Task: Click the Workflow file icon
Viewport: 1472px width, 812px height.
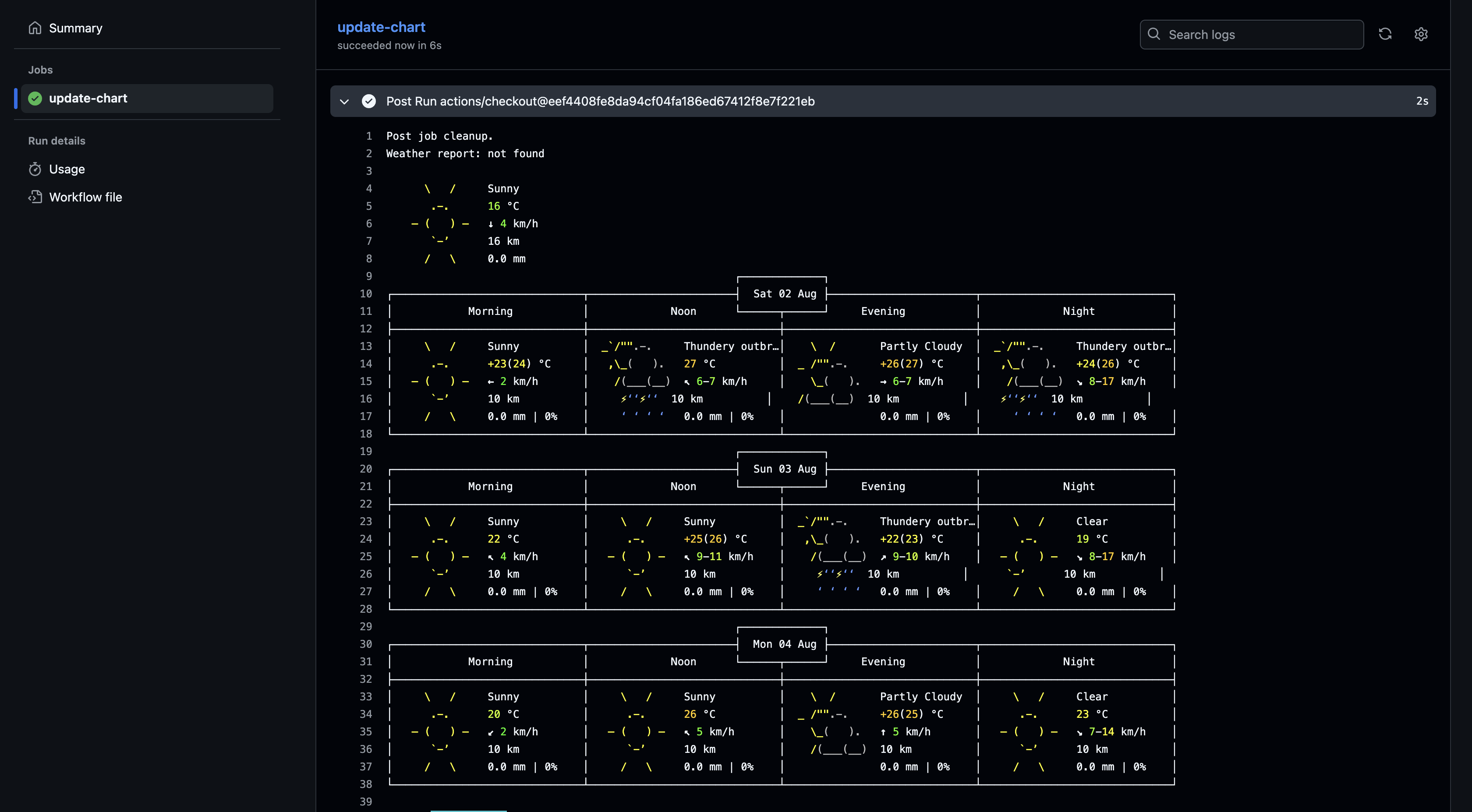Action: click(x=35, y=197)
